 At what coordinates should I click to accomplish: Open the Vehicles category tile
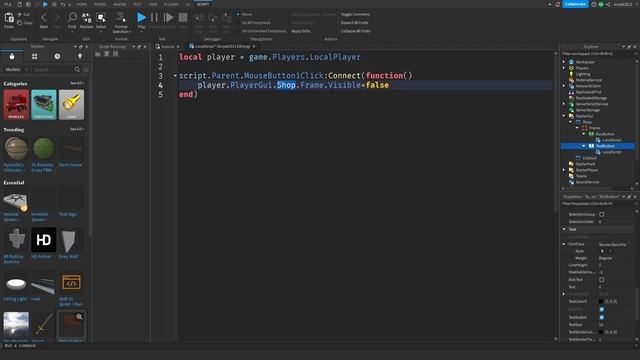[x=16, y=105]
